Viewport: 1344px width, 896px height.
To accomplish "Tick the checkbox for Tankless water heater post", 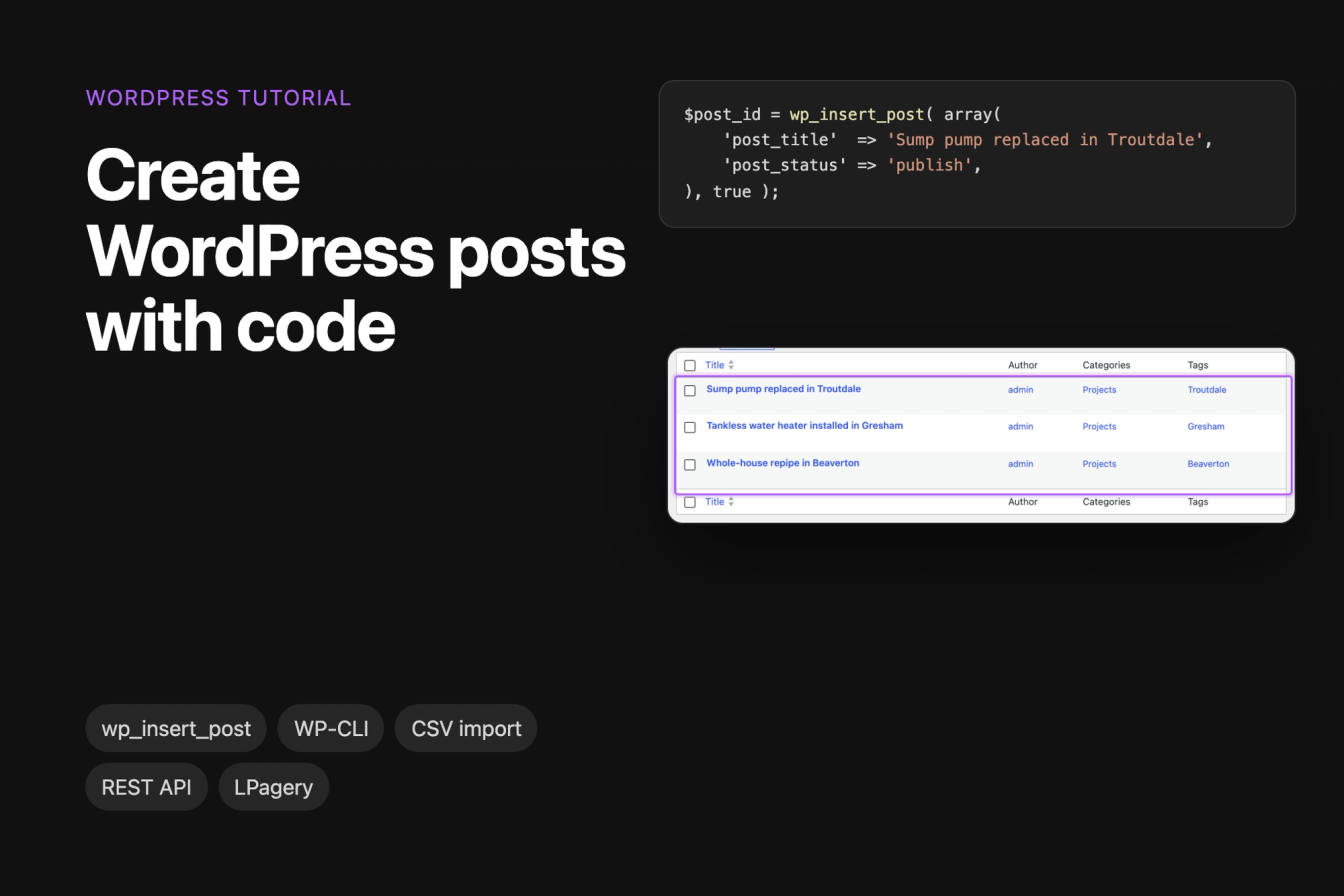I will click(690, 428).
